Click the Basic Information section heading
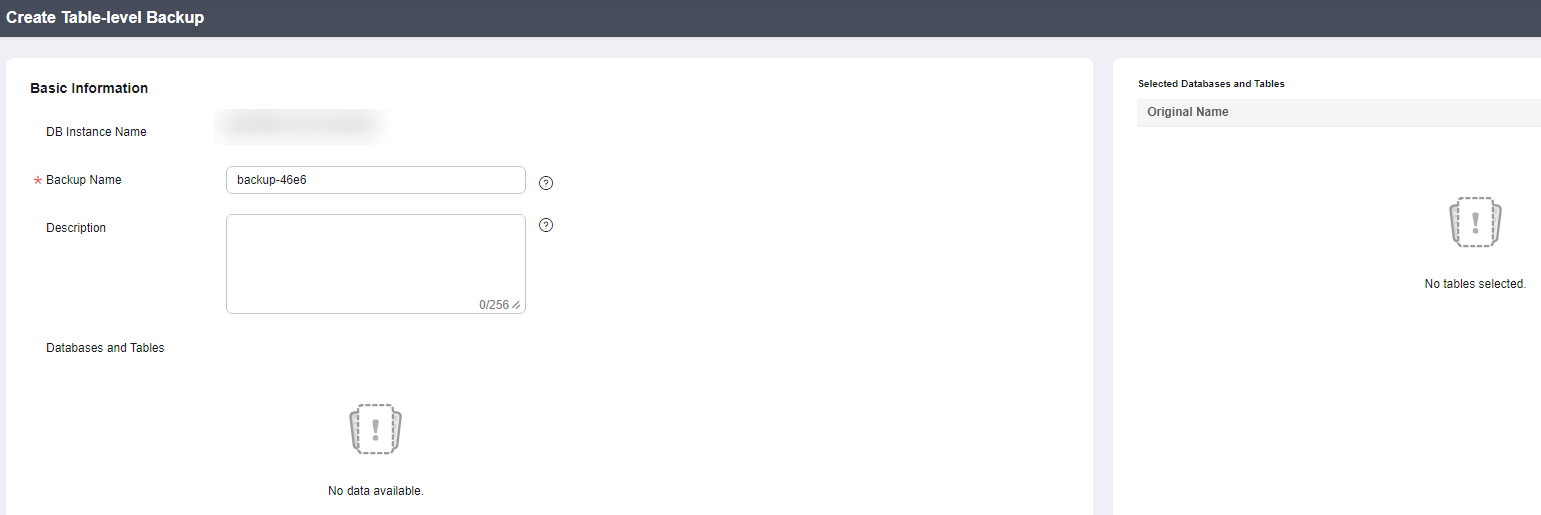This screenshot has width=1541, height=515. (x=89, y=88)
